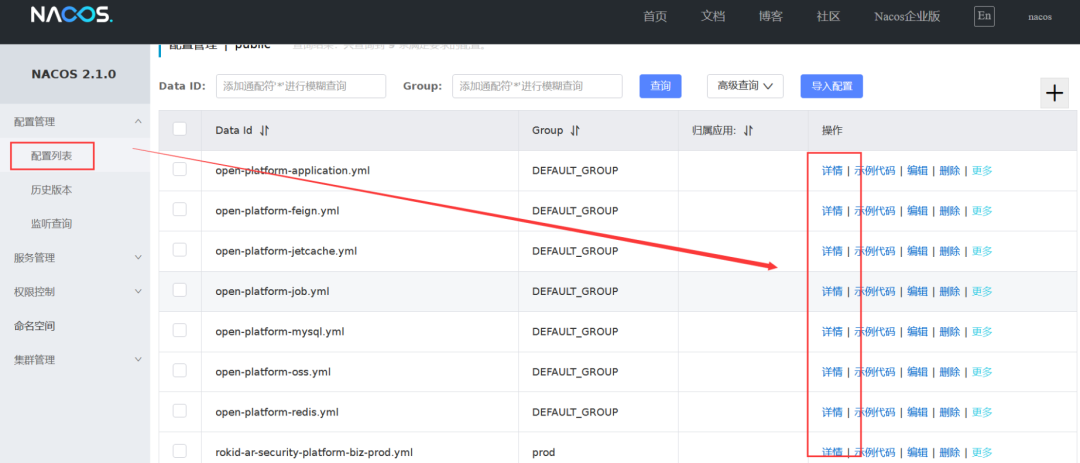Open 详情 for open-platform-mysql.yml
1080x463 pixels.
(x=832, y=331)
